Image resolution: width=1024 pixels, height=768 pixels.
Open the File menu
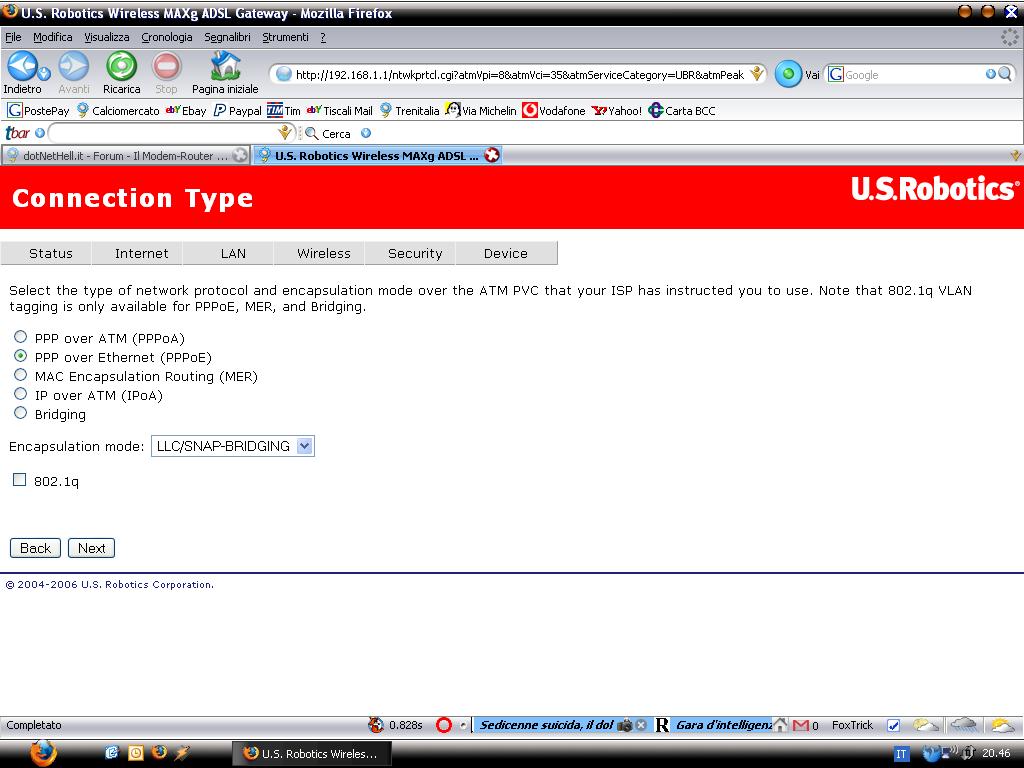[x=13, y=37]
